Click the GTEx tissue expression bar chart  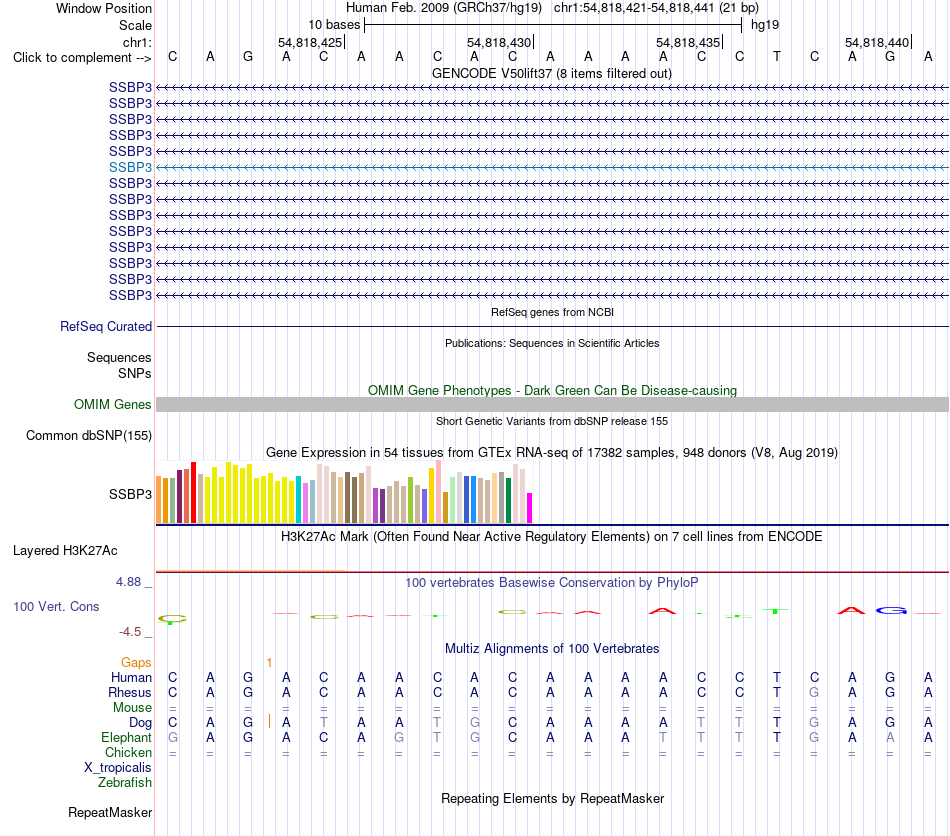pyautogui.click(x=344, y=492)
